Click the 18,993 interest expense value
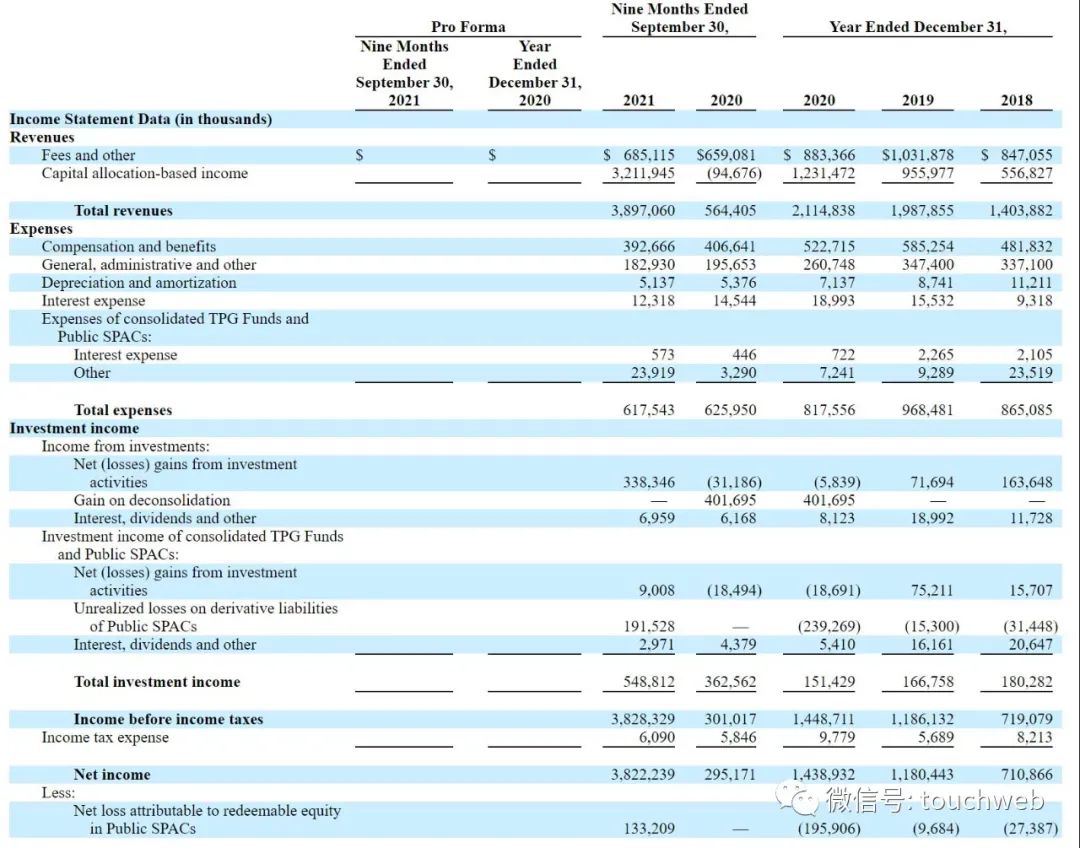This screenshot has height=848, width=1080. 833,301
